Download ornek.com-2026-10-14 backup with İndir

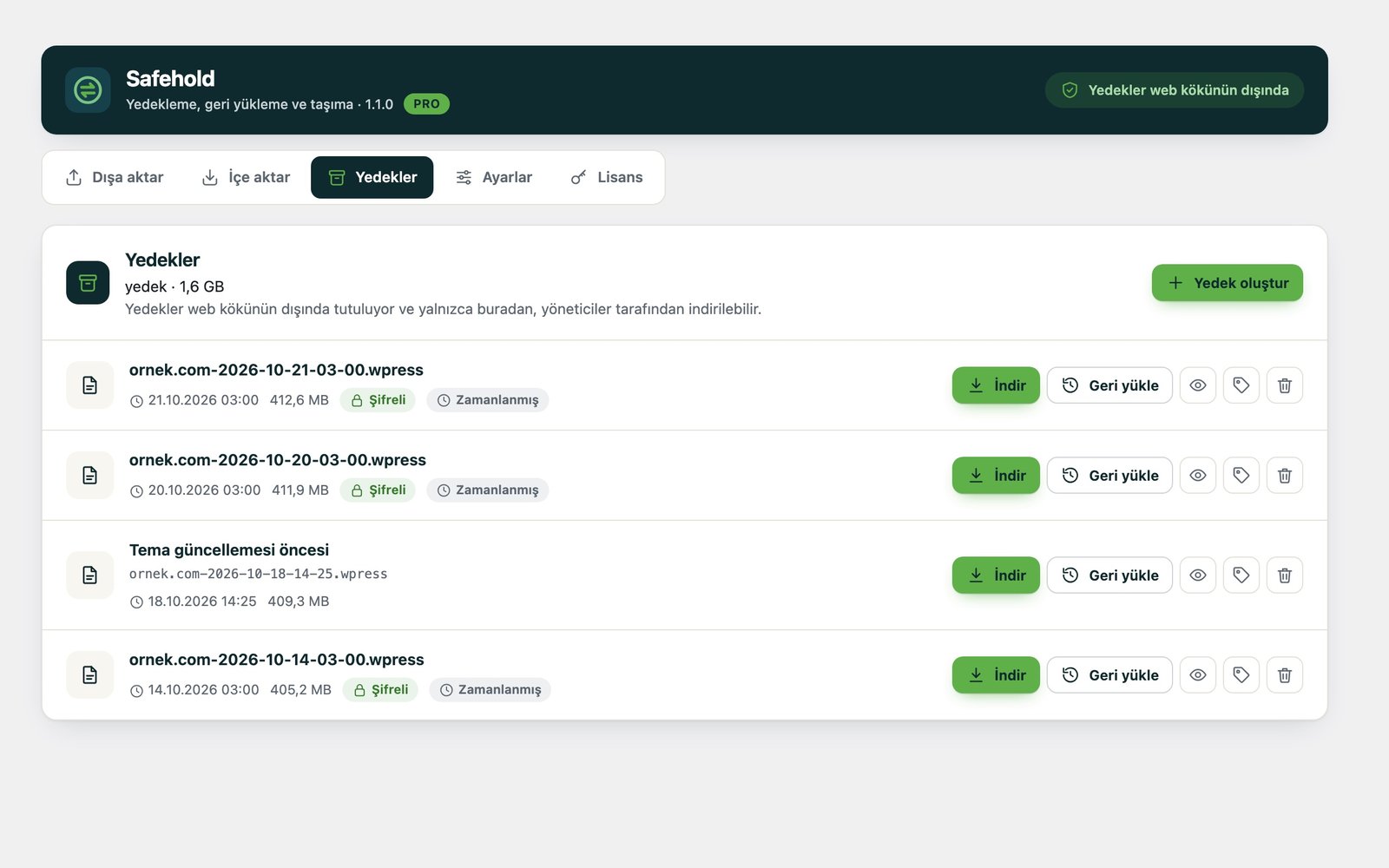tap(996, 675)
